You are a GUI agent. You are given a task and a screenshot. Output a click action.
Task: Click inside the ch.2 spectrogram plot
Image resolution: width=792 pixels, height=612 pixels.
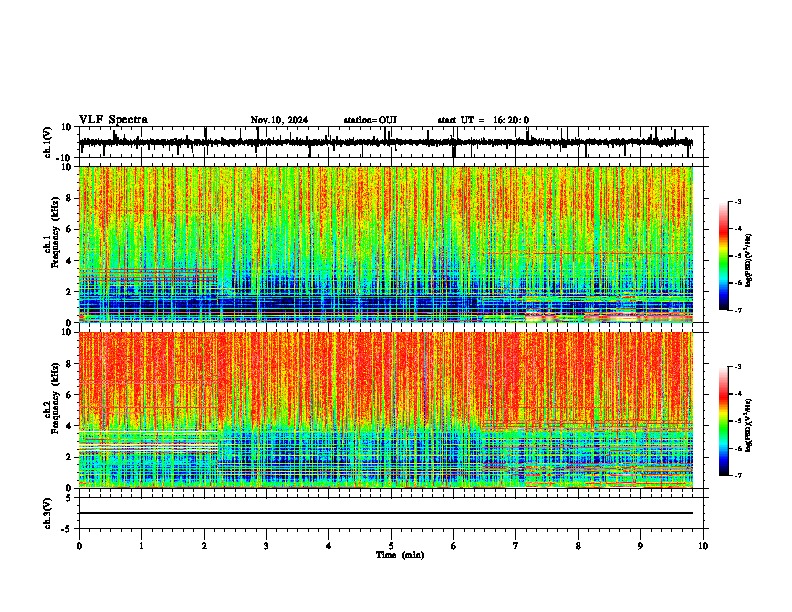pyautogui.click(x=386, y=410)
